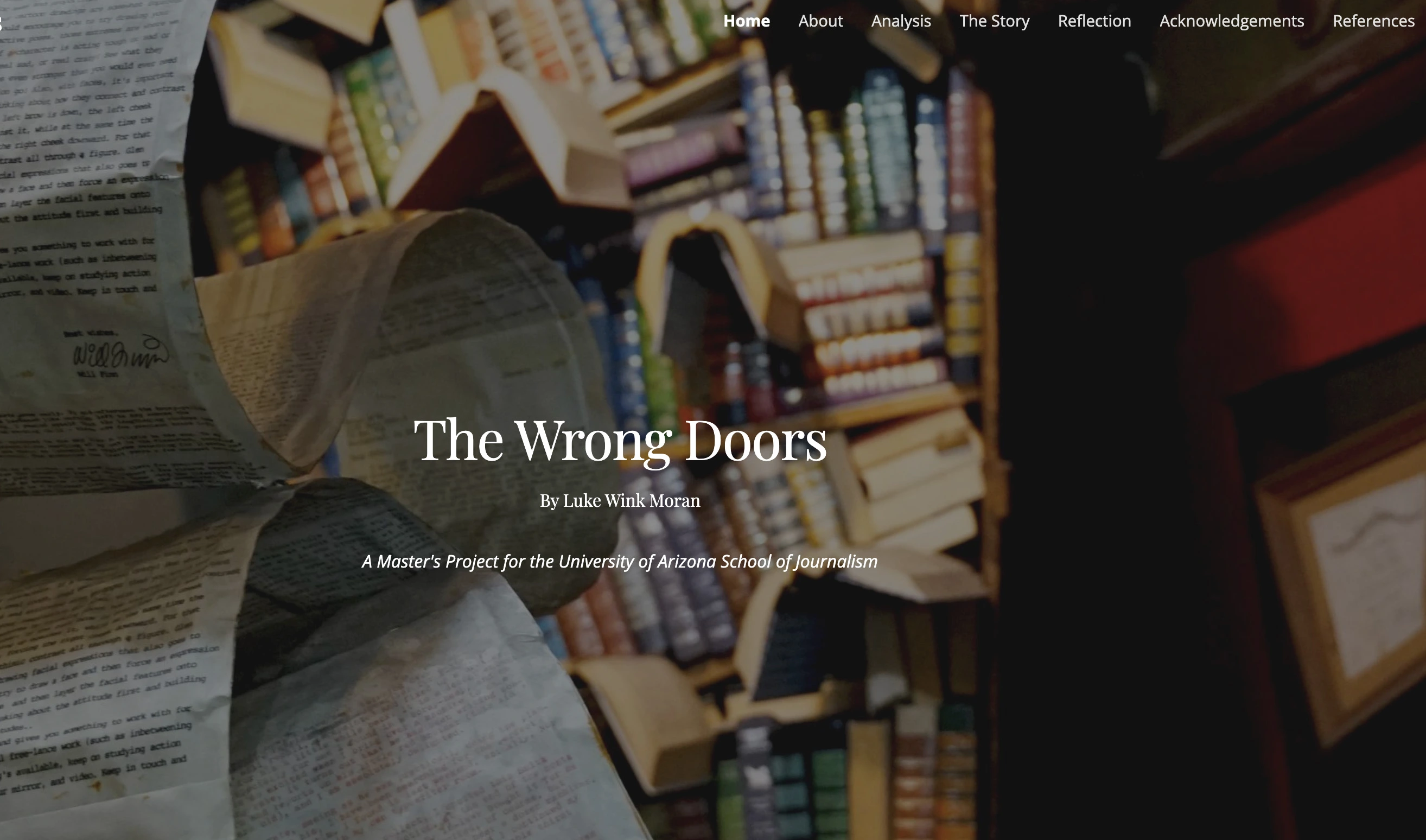This screenshot has height=840, width=1426.
Task: View the Acknowledgements page
Action: pyautogui.click(x=1232, y=22)
